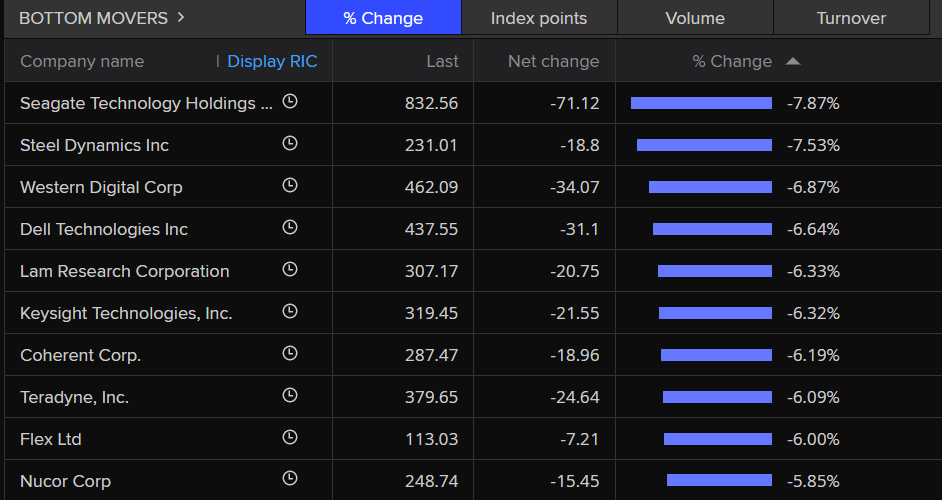Select the -6.33% value
942x500 pixels.
click(x=813, y=271)
